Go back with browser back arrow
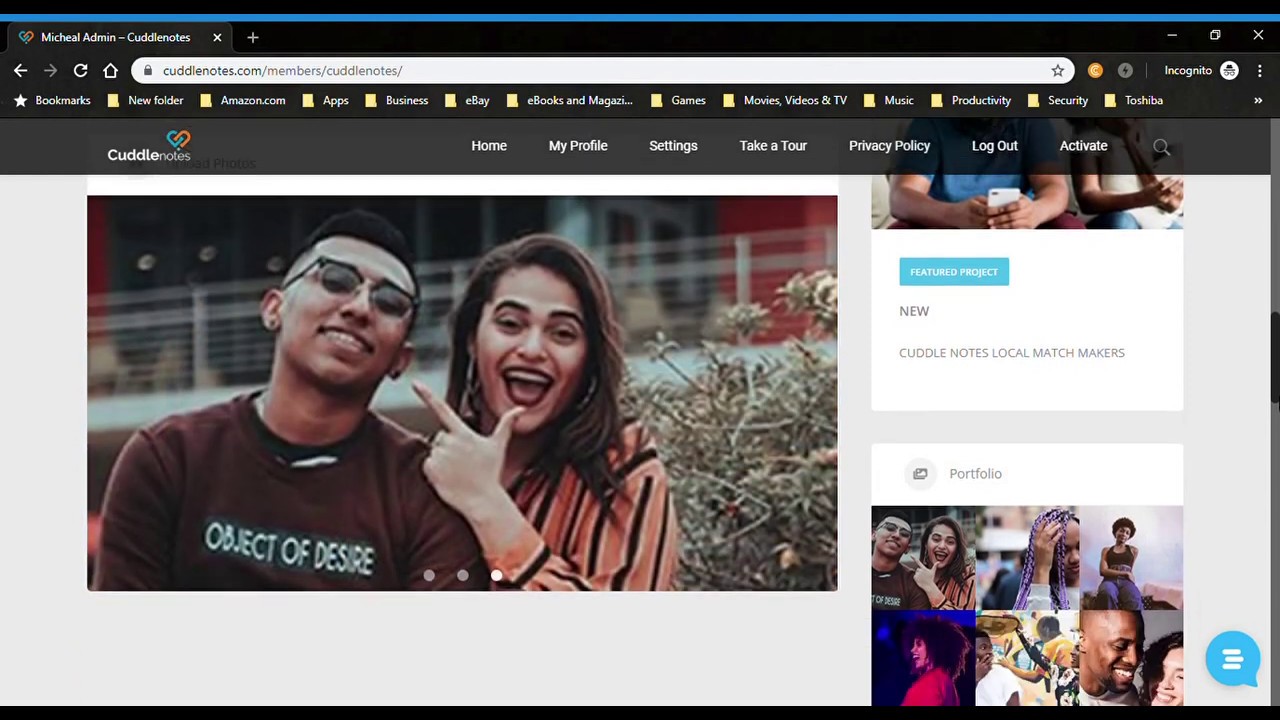 click(x=20, y=70)
